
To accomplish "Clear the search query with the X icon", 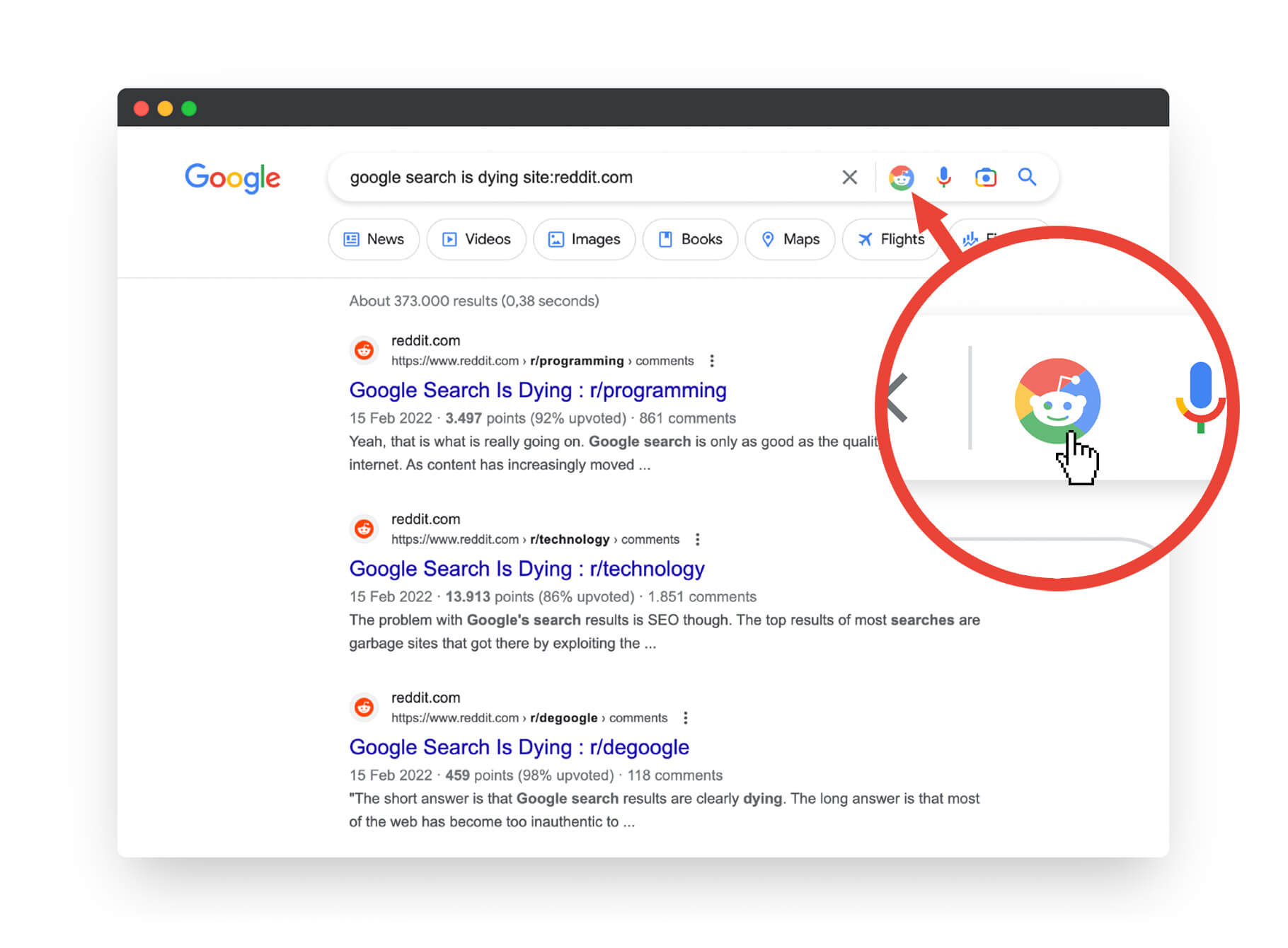I will 849,178.
